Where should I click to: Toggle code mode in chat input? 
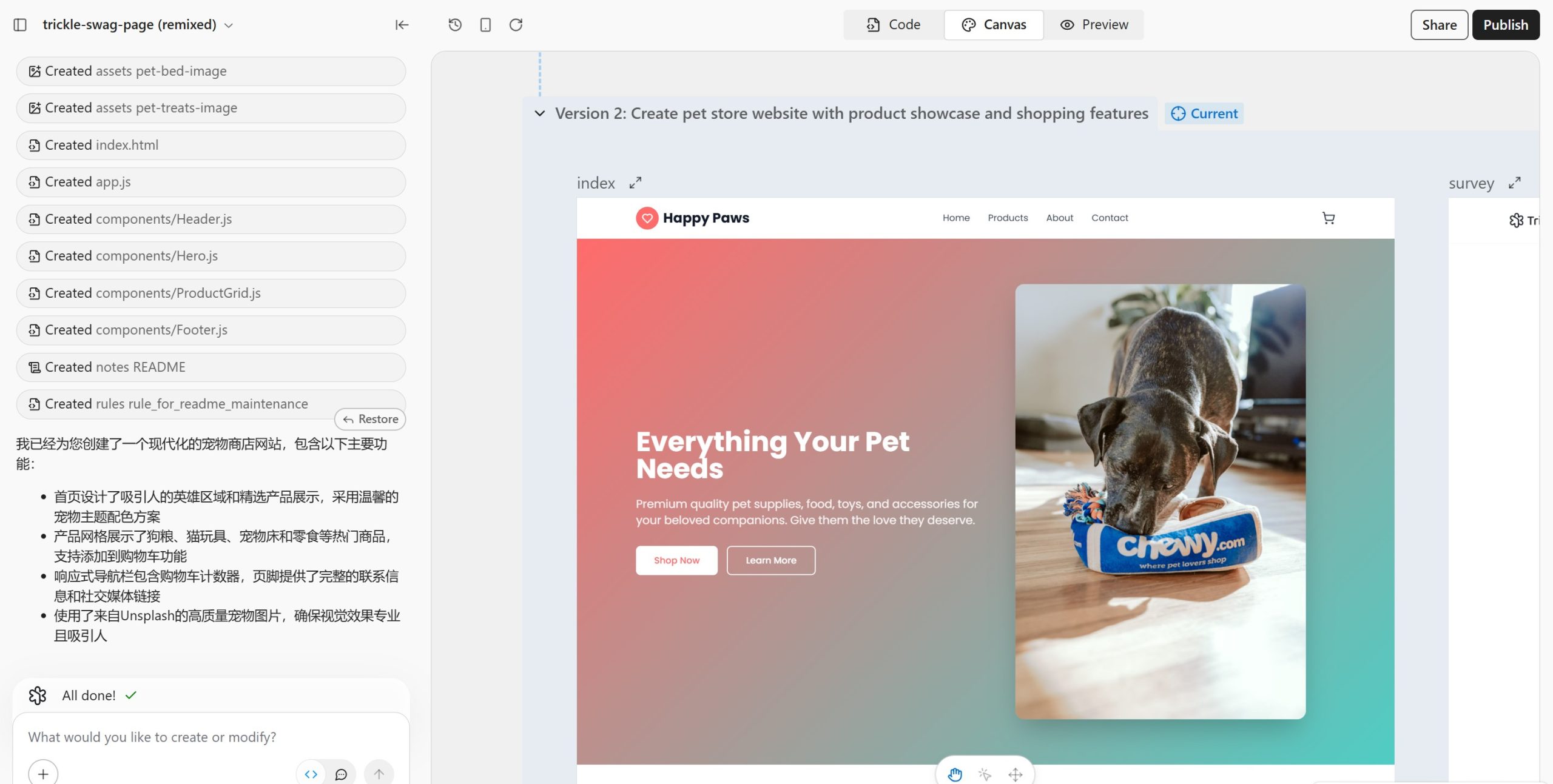[x=311, y=774]
